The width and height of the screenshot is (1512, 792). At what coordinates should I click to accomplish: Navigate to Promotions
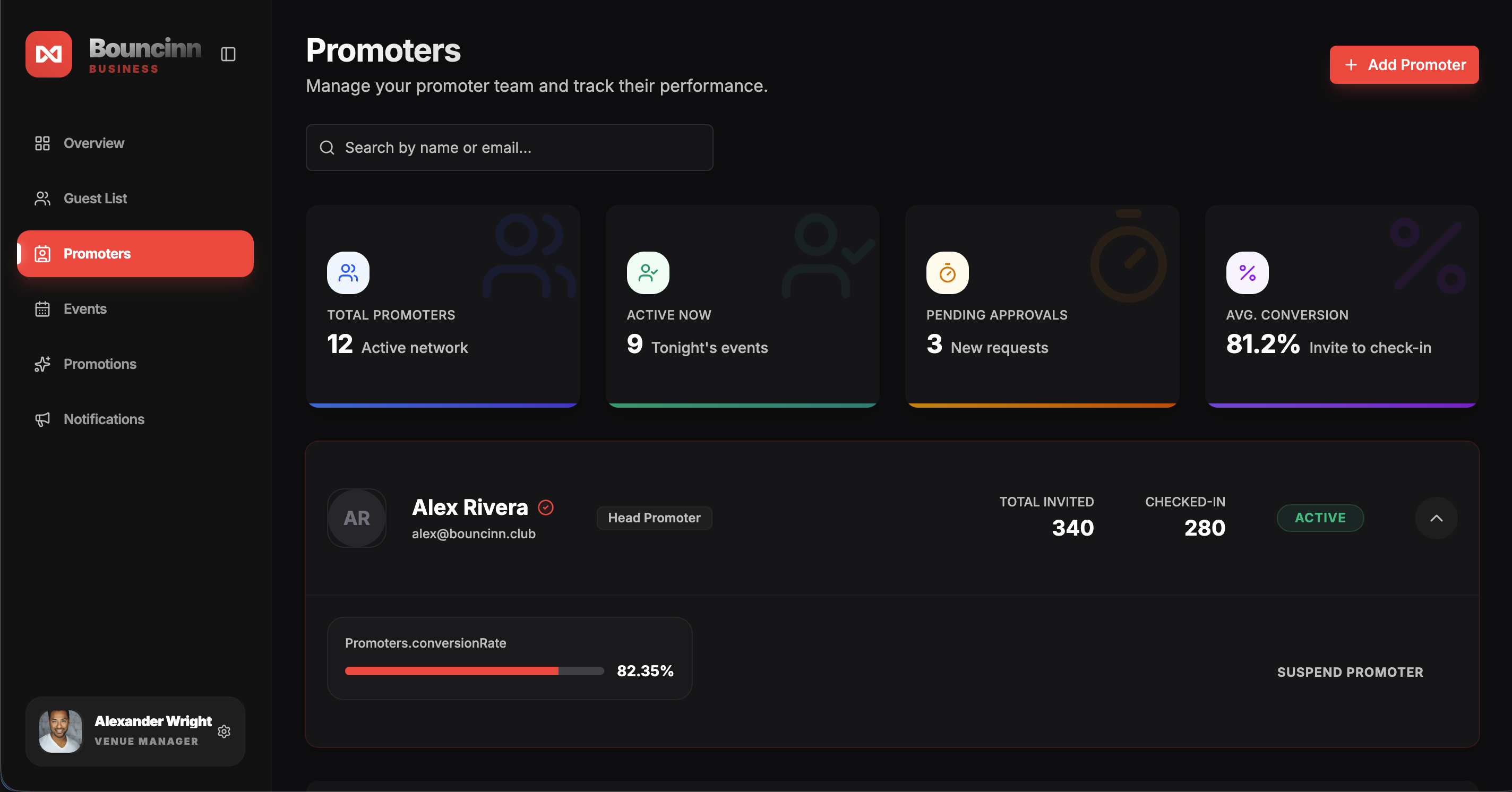click(x=100, y=364)
